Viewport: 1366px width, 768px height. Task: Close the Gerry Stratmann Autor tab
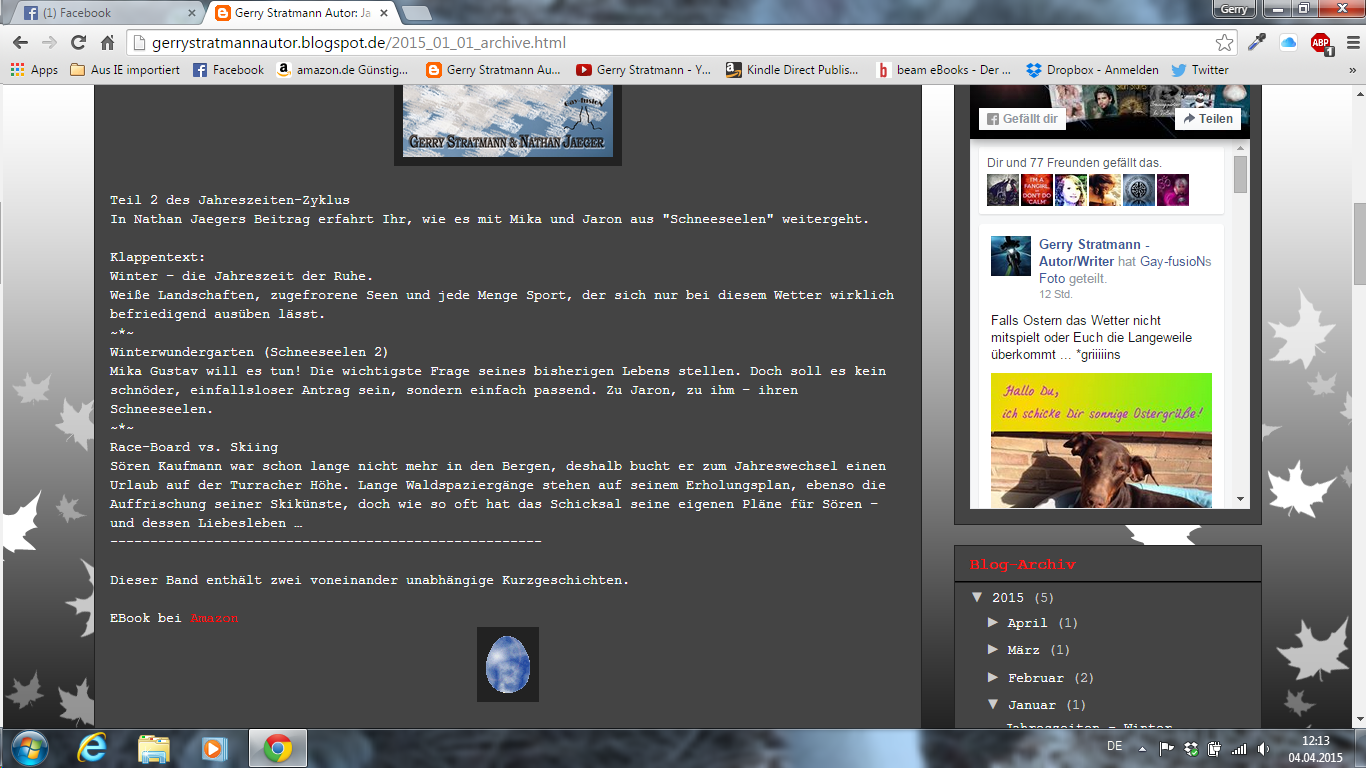click(384, 14)
